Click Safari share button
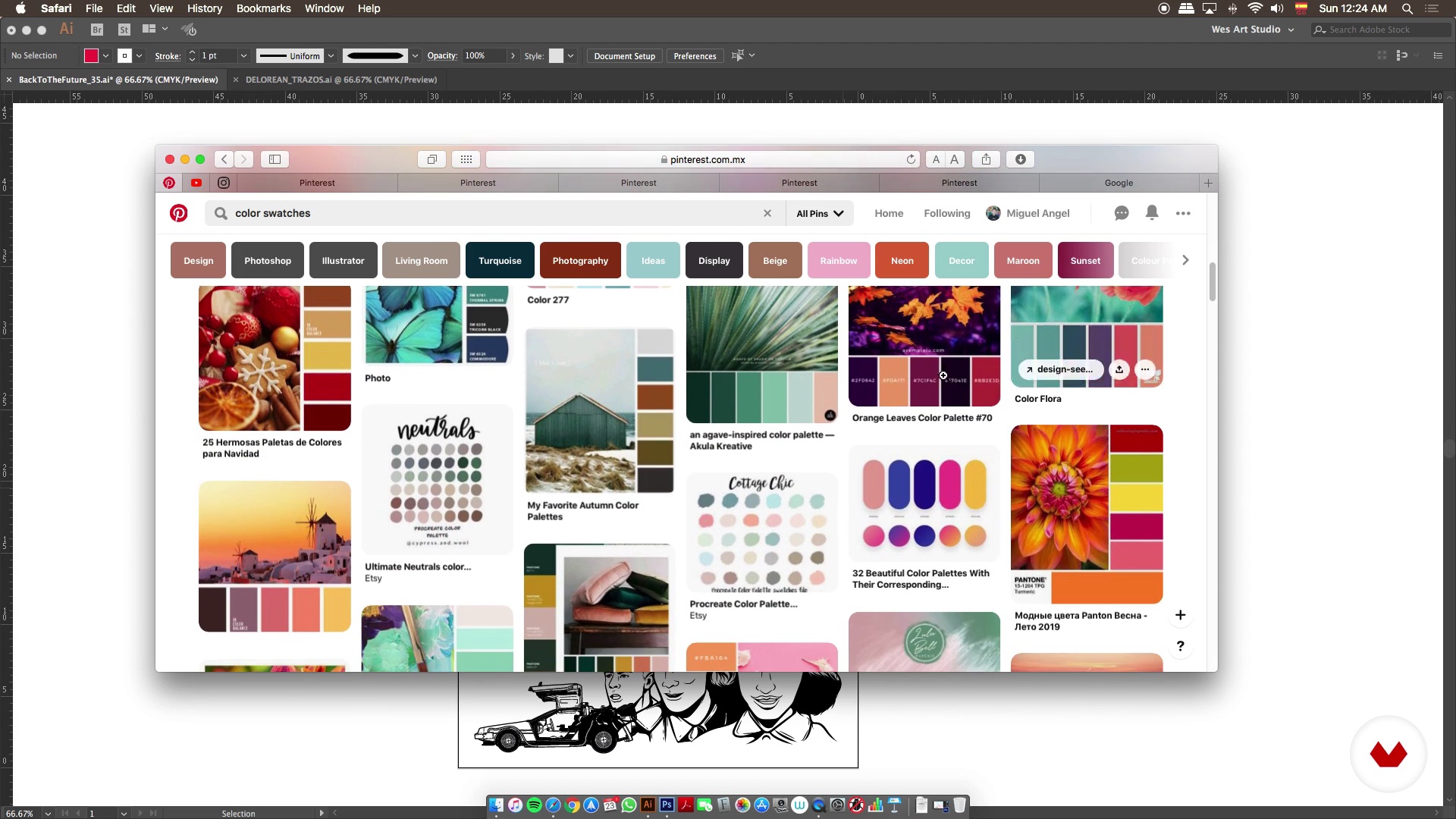 click(986, 159)
